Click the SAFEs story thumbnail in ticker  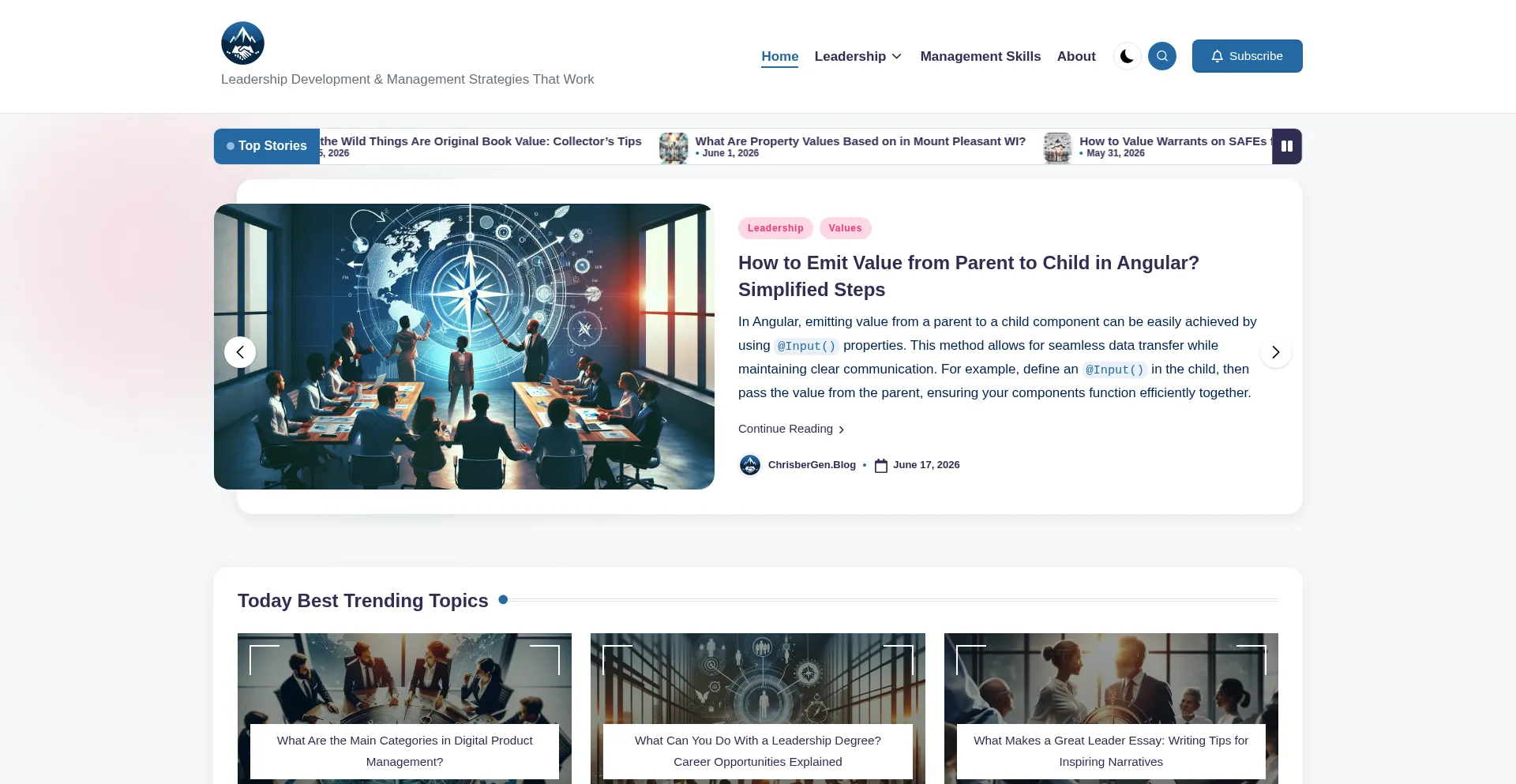[1057, 148]
